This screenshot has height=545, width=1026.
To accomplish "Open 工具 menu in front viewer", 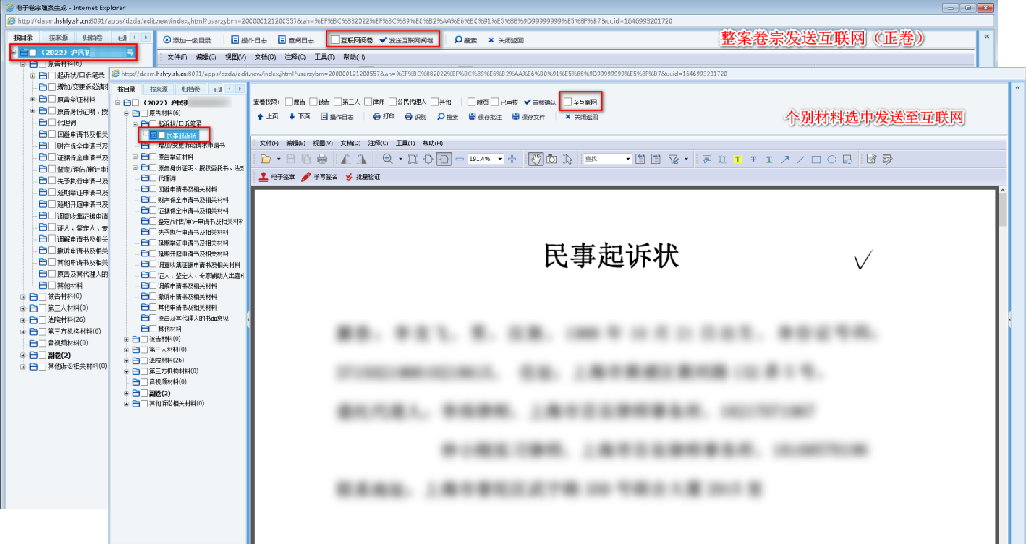I will coord(405,143).
